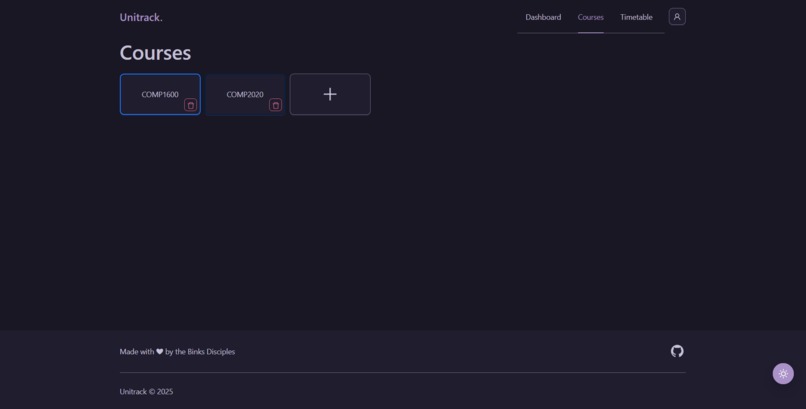Viewport: 806px width, 409px height.
Task: Open the COMP1600 course card
Action: (x=160, y=94)
